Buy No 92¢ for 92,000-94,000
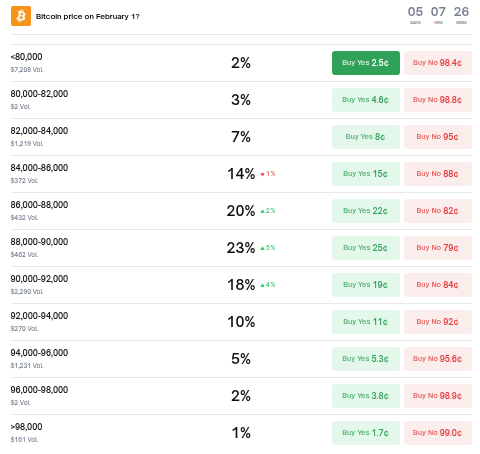 pyautogui.click(x=438, y=322)
